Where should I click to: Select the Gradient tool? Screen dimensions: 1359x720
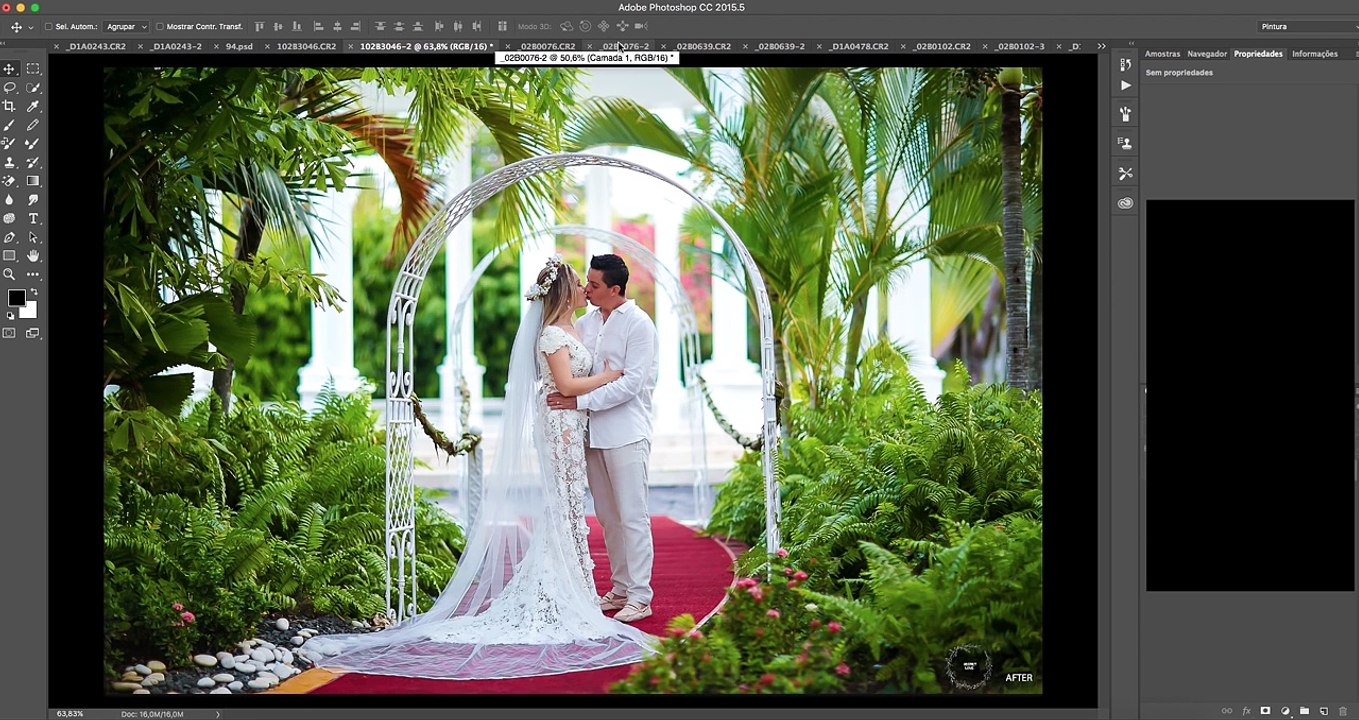(x=33, y=181)
